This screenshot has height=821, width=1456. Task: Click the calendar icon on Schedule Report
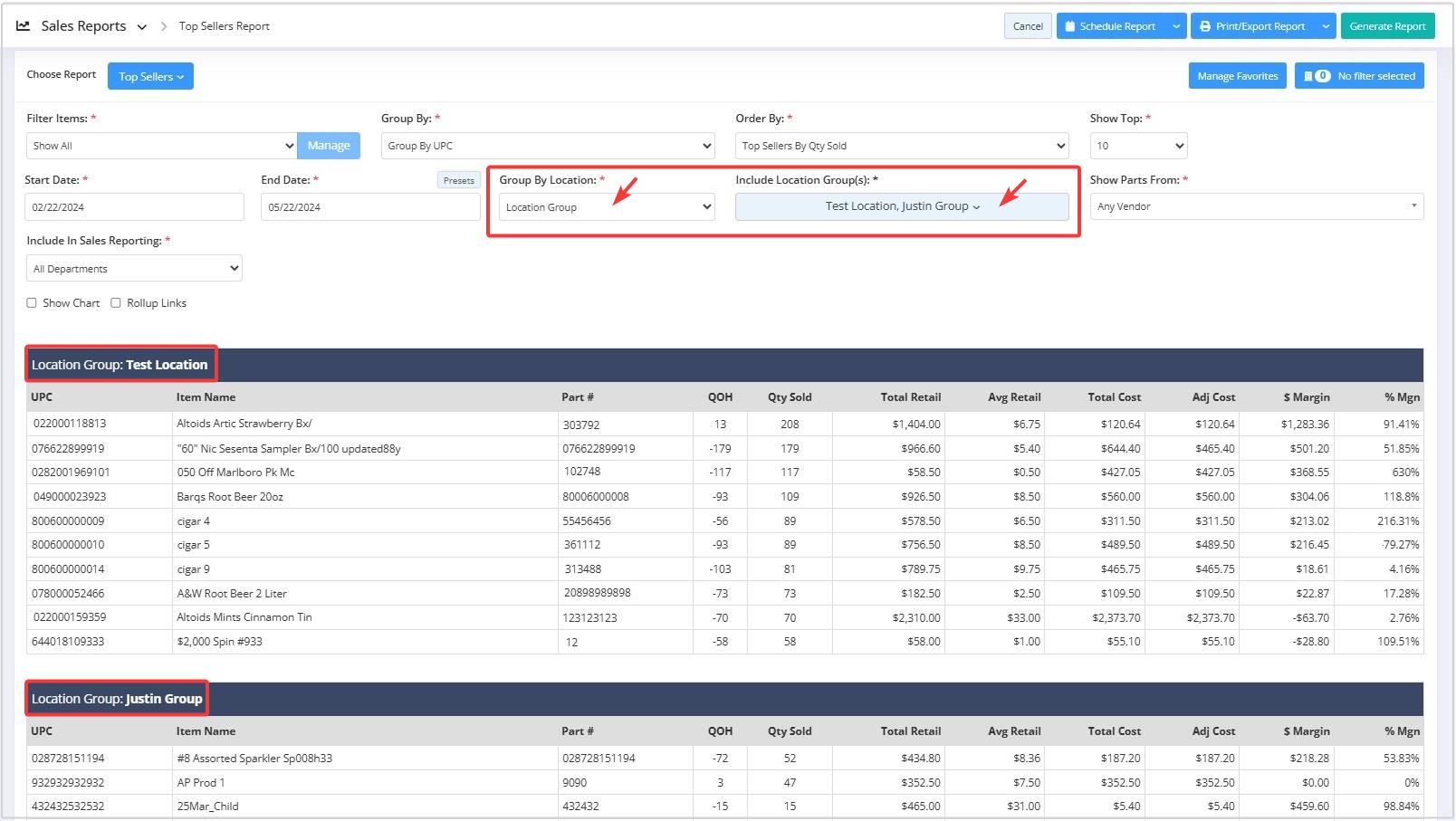[1070, 26]
